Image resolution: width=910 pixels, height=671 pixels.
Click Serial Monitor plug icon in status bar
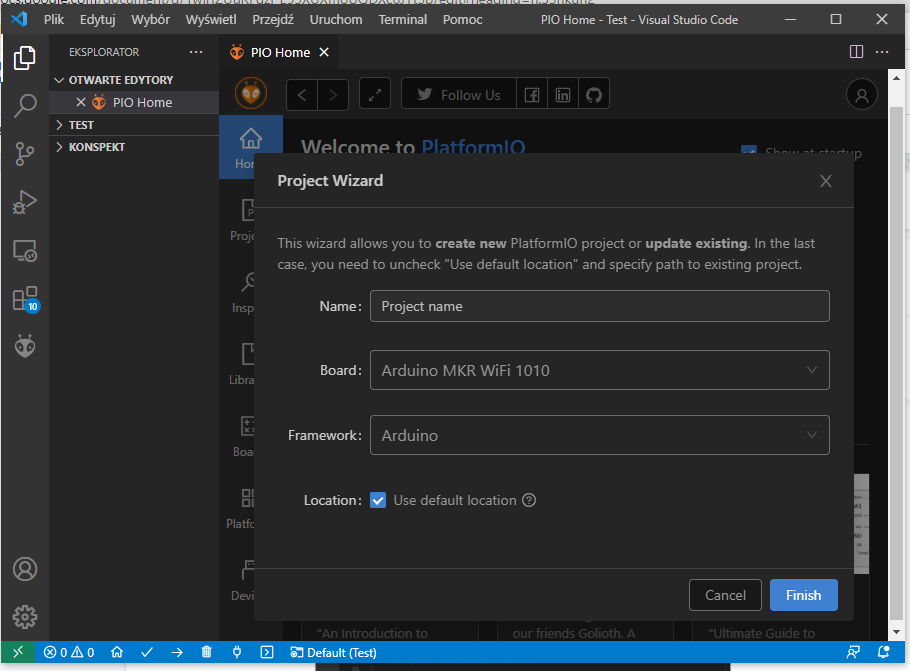coord(237,652)
